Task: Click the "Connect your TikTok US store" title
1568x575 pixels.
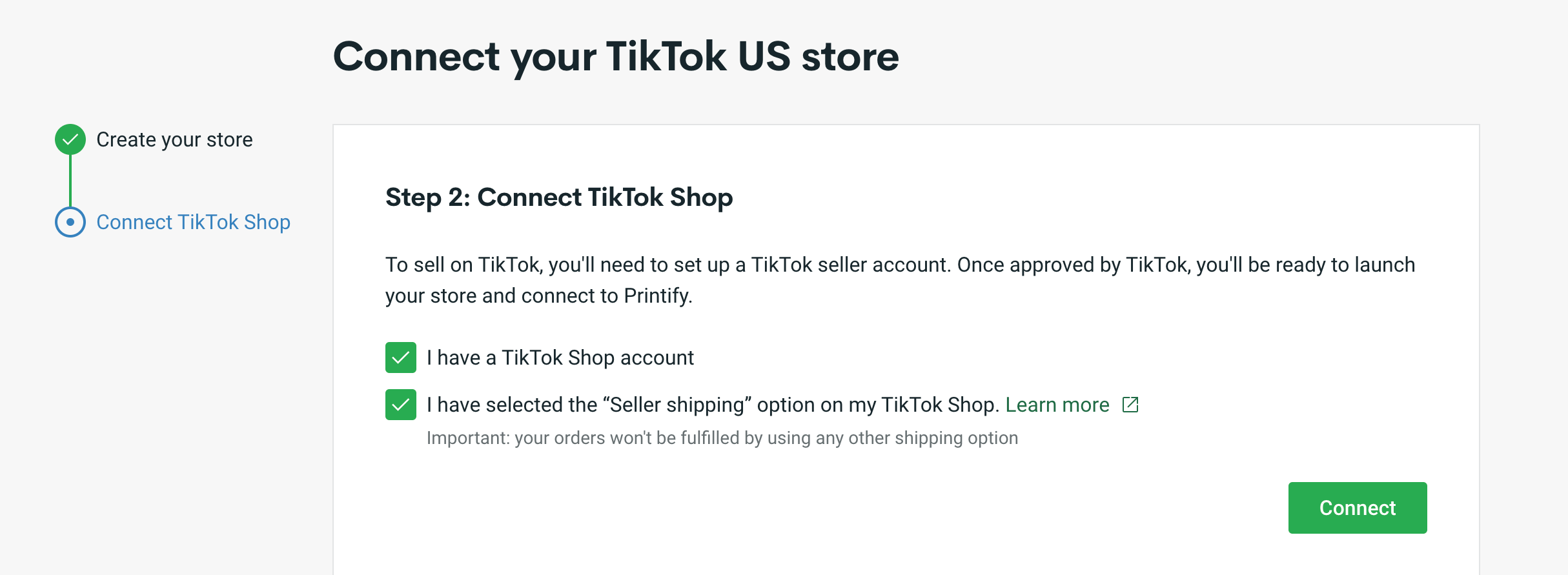Action: click(616, 57)
